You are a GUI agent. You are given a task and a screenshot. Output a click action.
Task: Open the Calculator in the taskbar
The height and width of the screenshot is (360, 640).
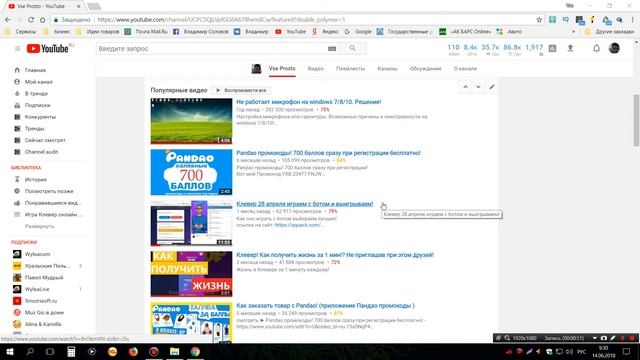tap(71, 351)
